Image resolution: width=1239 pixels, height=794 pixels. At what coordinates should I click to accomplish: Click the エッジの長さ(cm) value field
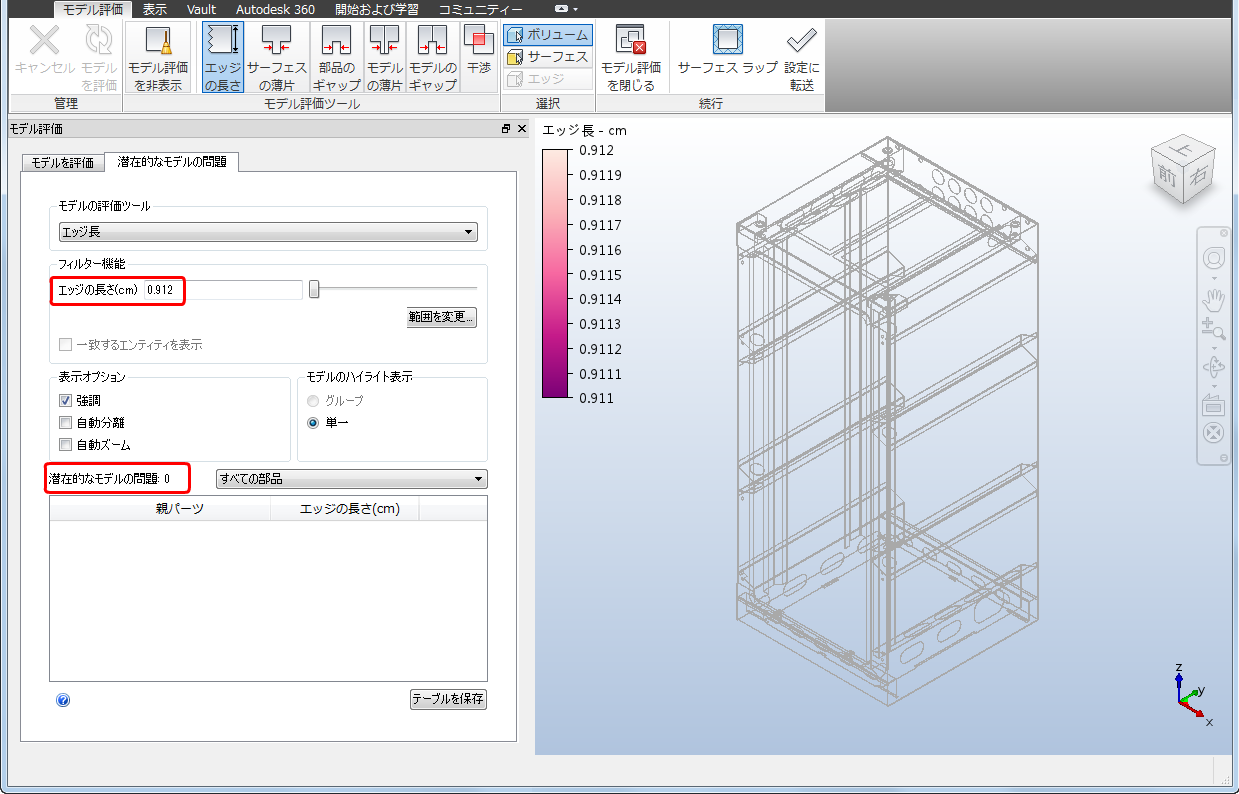[223, 290]
